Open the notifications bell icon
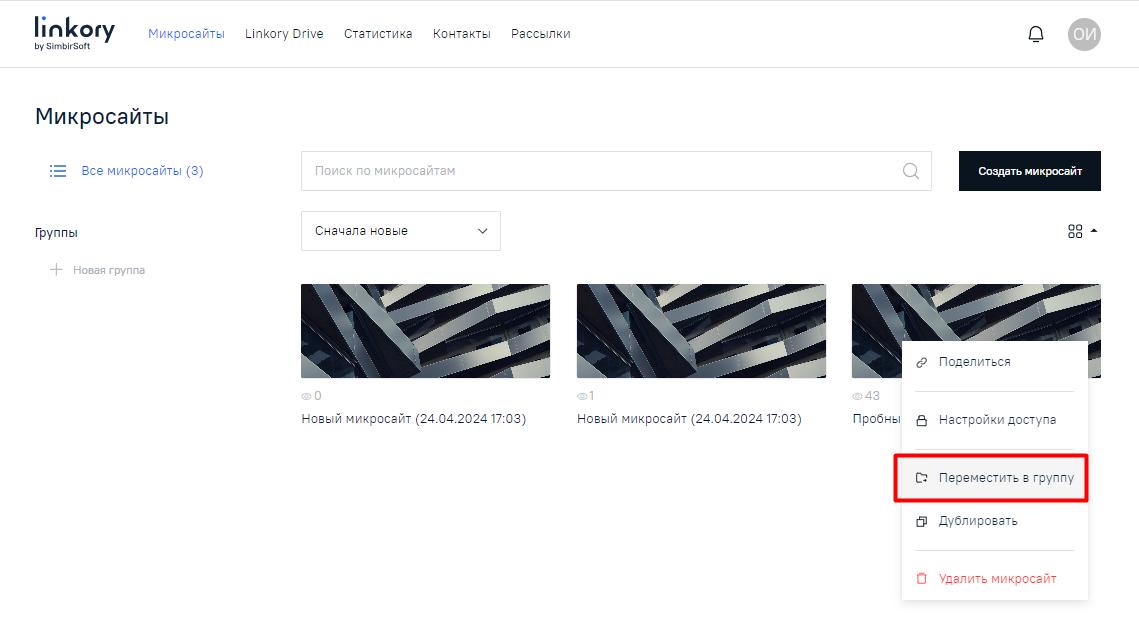 (1036, 34)
